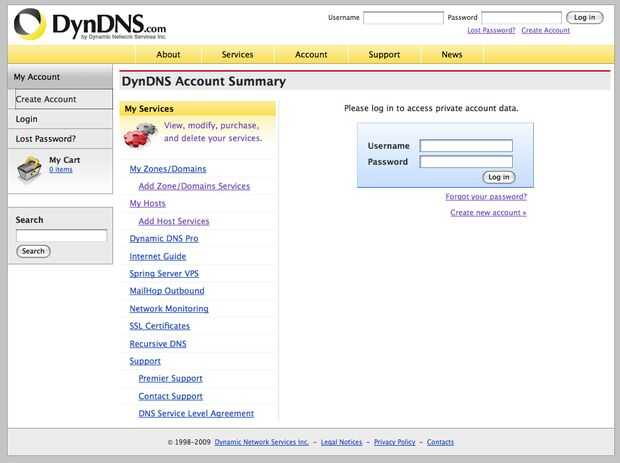This screenshot has width=620, height=463.
Task: Click the My Services panel header
Action: pos(198,109)
